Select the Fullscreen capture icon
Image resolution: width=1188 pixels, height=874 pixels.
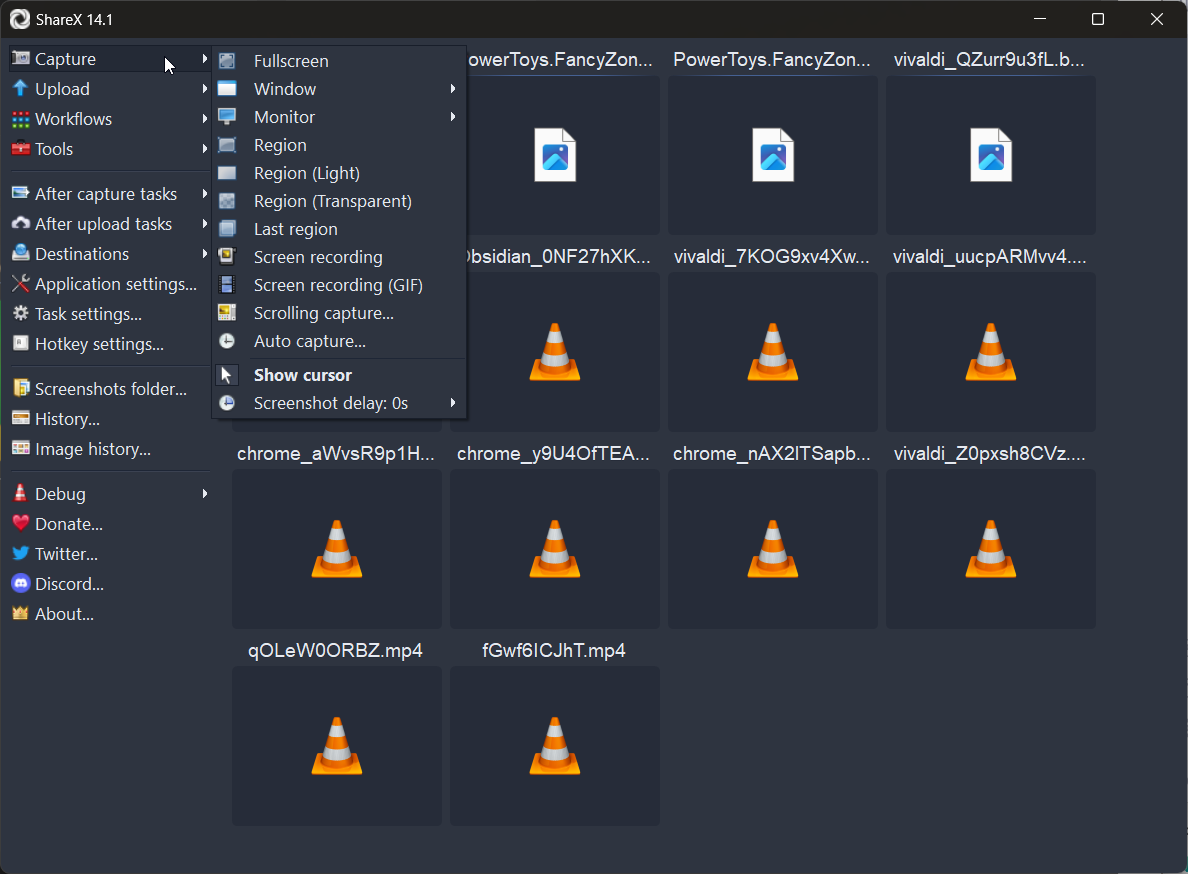point(227,60)
